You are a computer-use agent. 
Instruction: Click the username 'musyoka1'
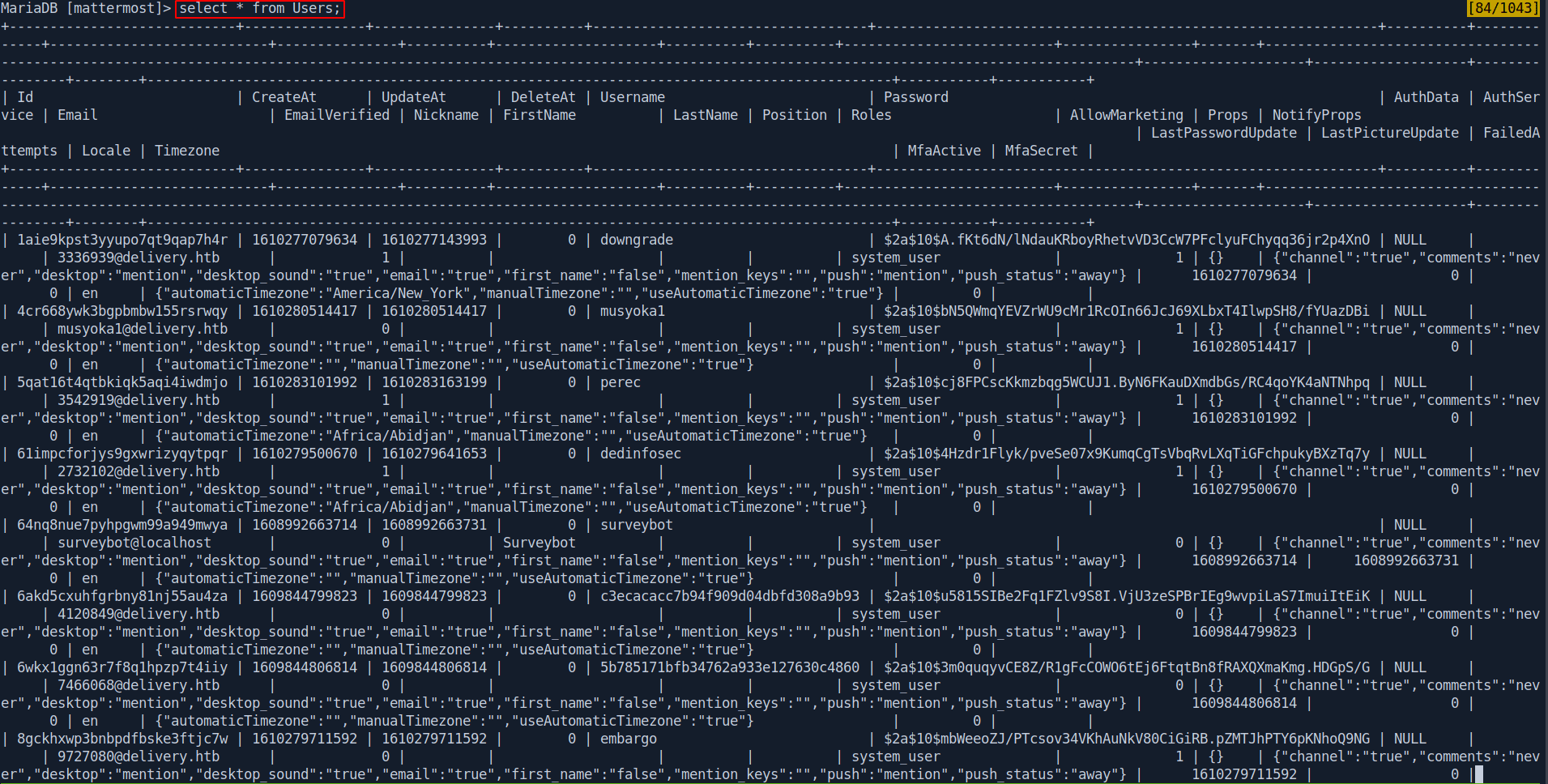pyautogui.click(x=633, y=311)
